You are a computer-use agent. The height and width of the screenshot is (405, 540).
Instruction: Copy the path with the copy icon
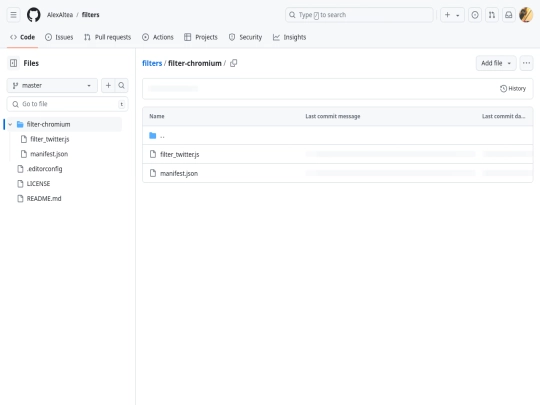click(x=233, y=63)
